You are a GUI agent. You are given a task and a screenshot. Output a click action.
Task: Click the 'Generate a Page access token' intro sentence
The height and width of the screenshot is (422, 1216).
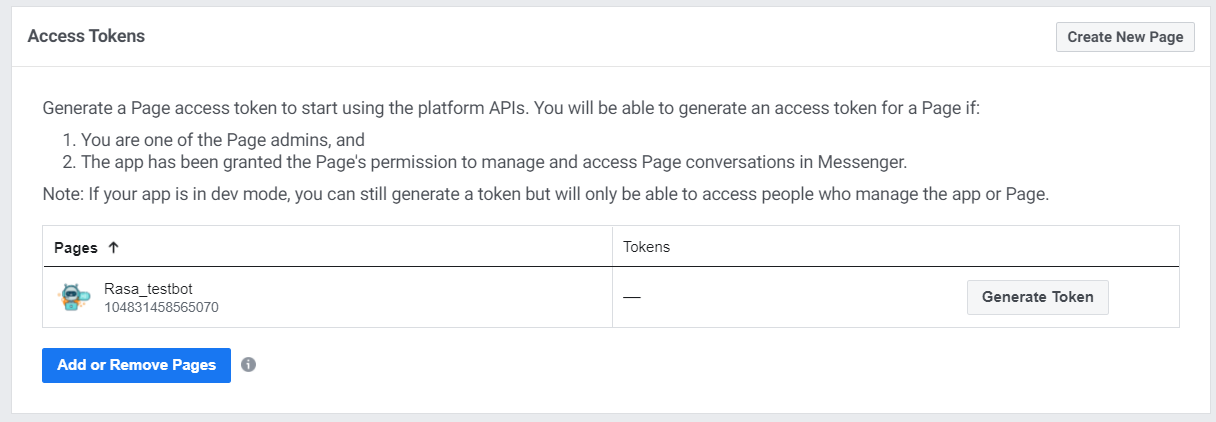[x=510, y=108]
